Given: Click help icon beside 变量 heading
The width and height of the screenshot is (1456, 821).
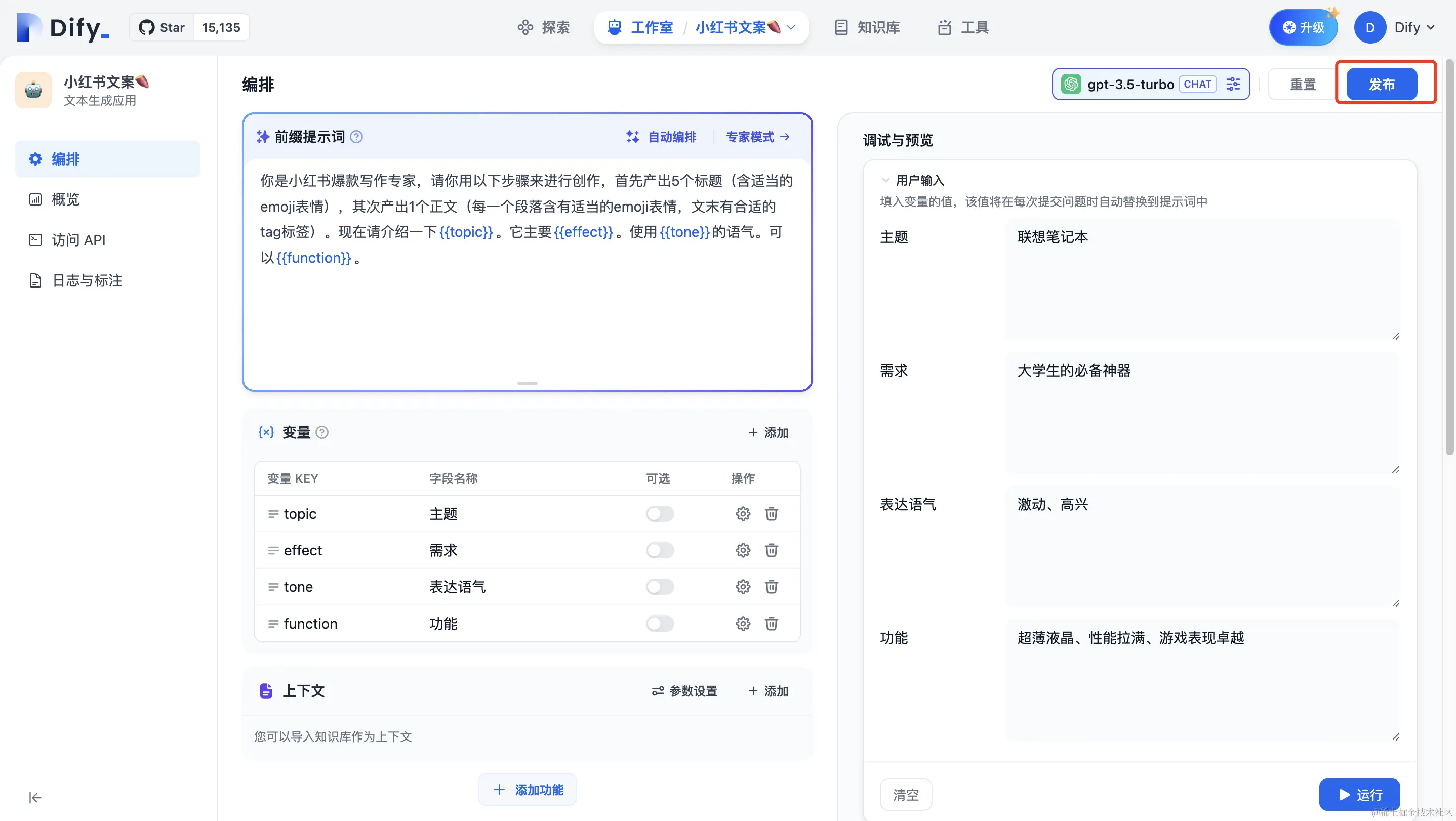Looking at the screenshot, I should click(x=321, y=432).
